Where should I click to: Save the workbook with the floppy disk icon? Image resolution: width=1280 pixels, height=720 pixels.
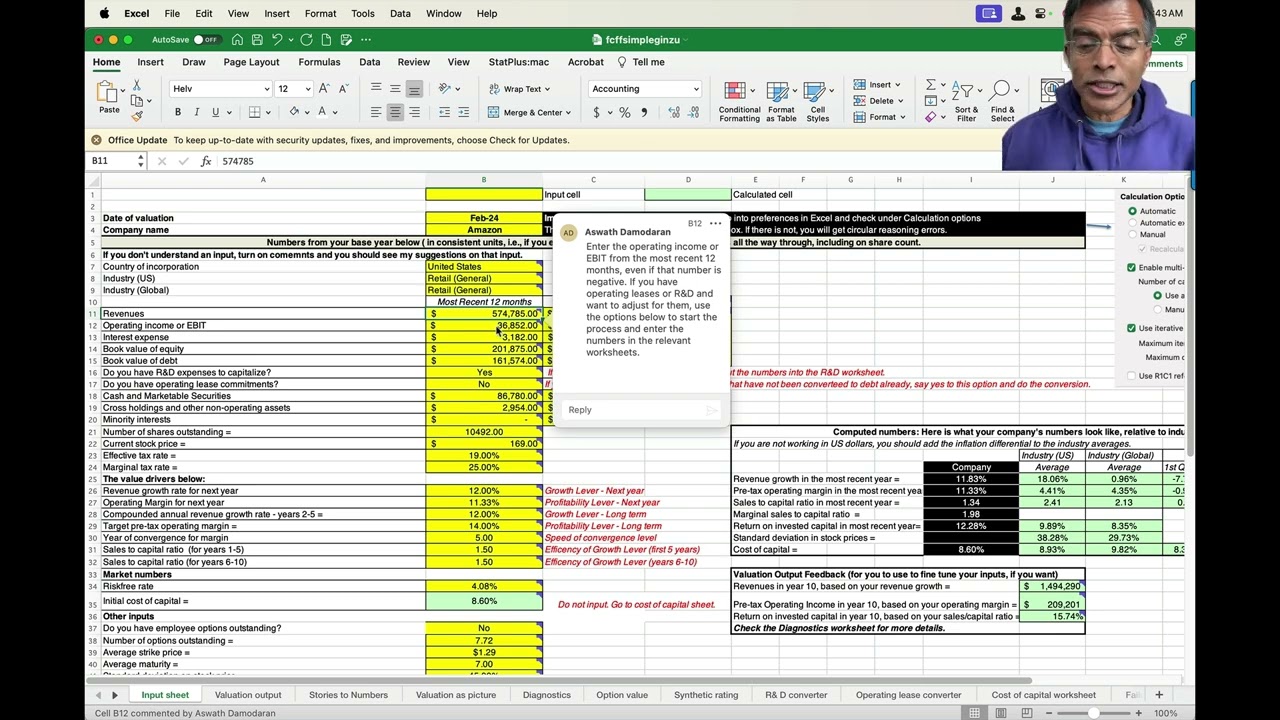[257, 40]
